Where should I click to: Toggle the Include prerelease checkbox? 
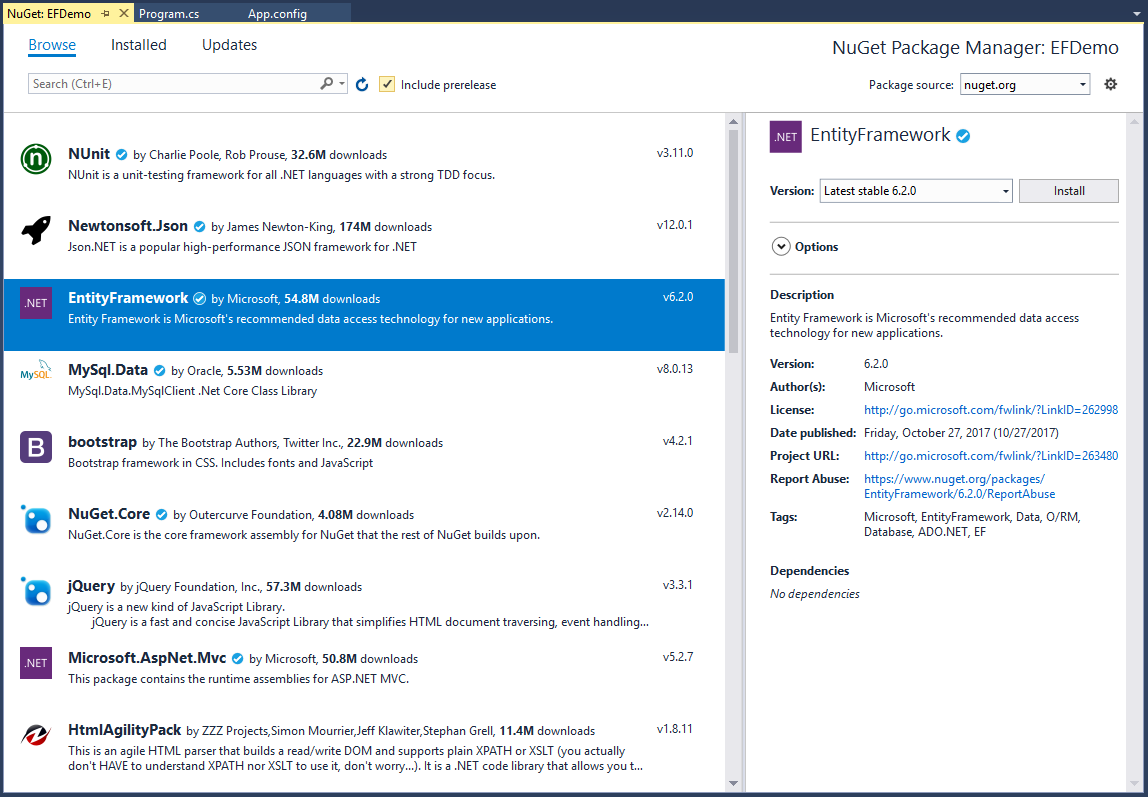(x=387, y=84)
